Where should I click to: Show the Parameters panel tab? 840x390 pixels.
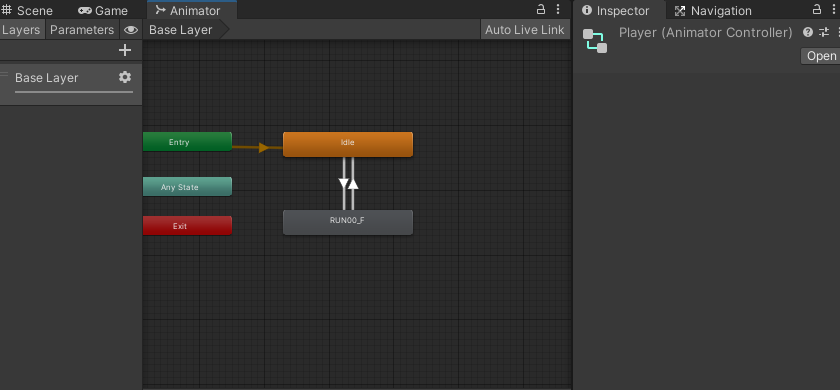(x=82, y=30)
